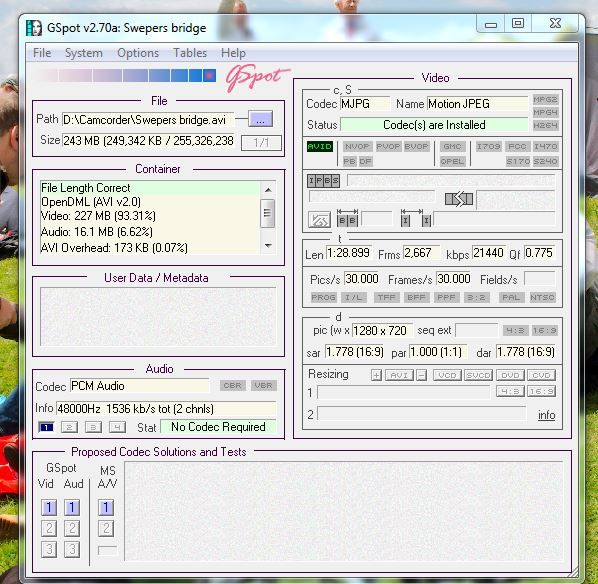Click the AVID indicator in the Video panel
598x584 pixels.
pos(320,146)
